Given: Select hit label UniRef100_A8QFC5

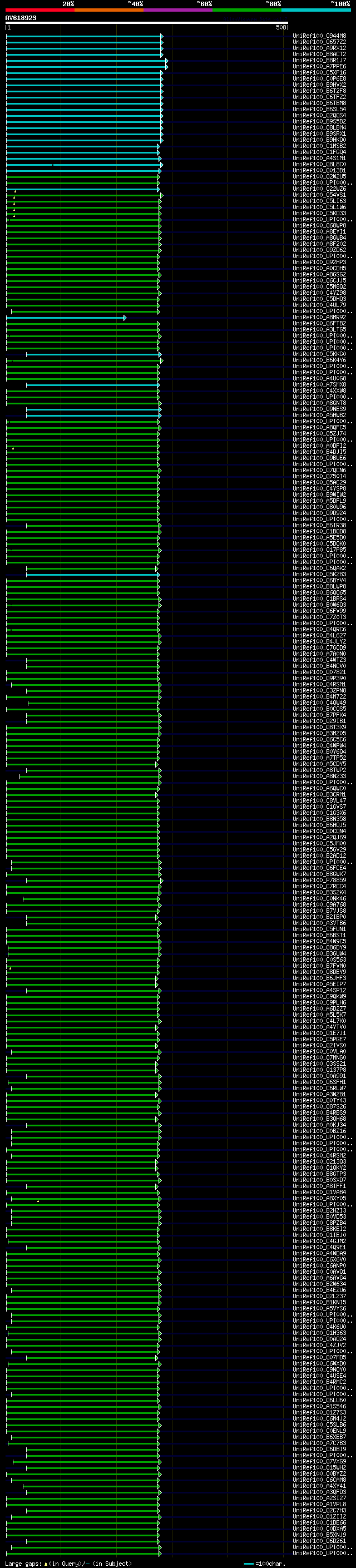Looking at the screenshot, I should point(319,427).
